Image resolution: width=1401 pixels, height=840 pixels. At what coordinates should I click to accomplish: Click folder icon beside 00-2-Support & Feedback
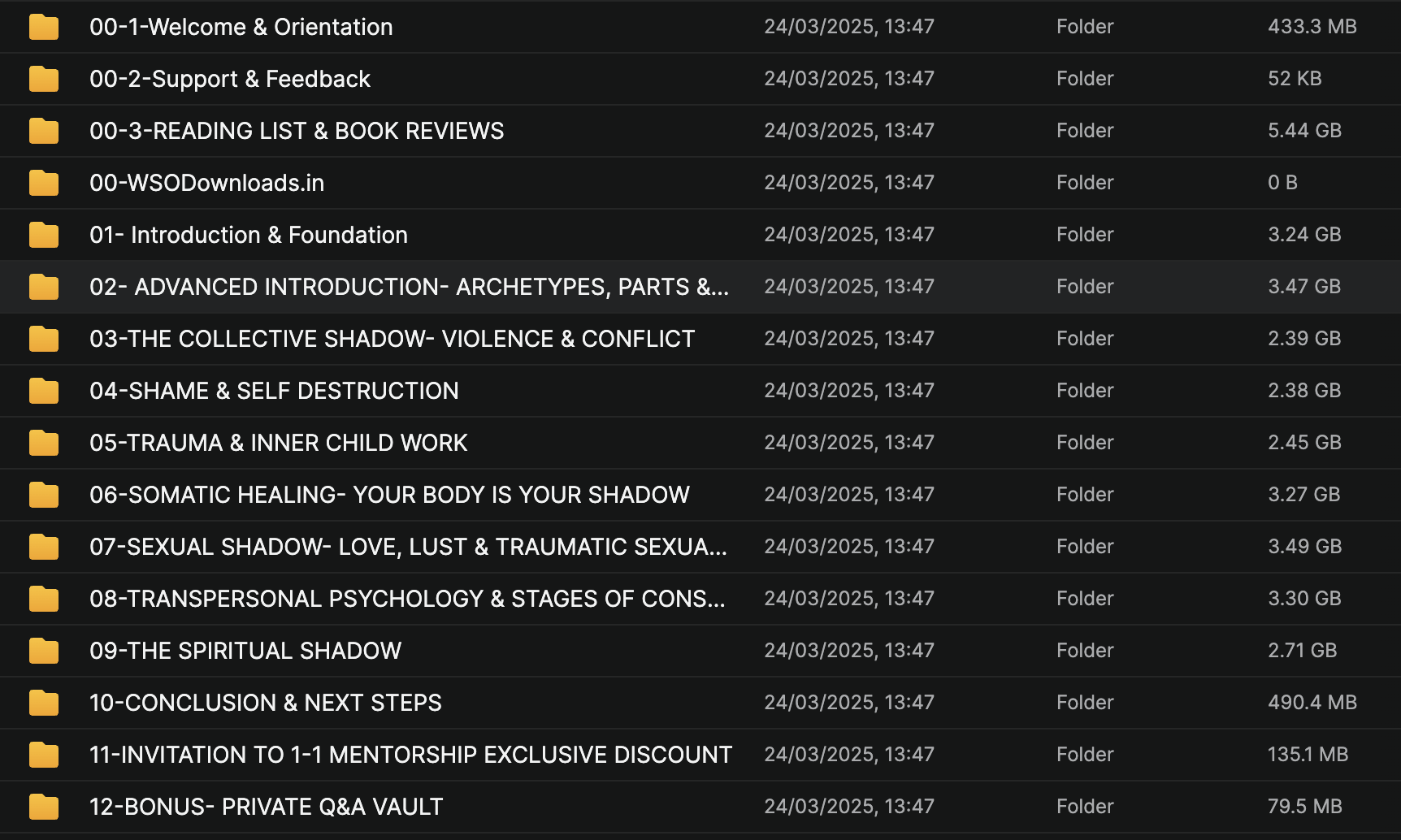[44, 79]
